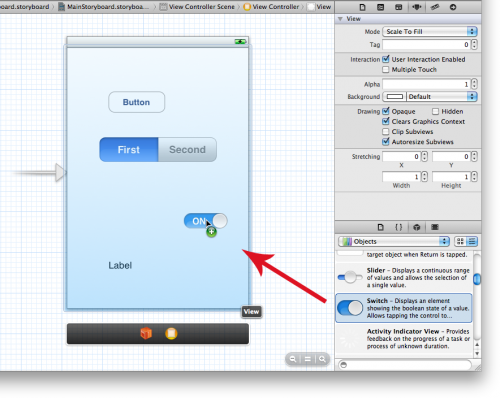Click the Alpha stepper arrows
Screen dimensions: 500x398
[x=474, y=84]
